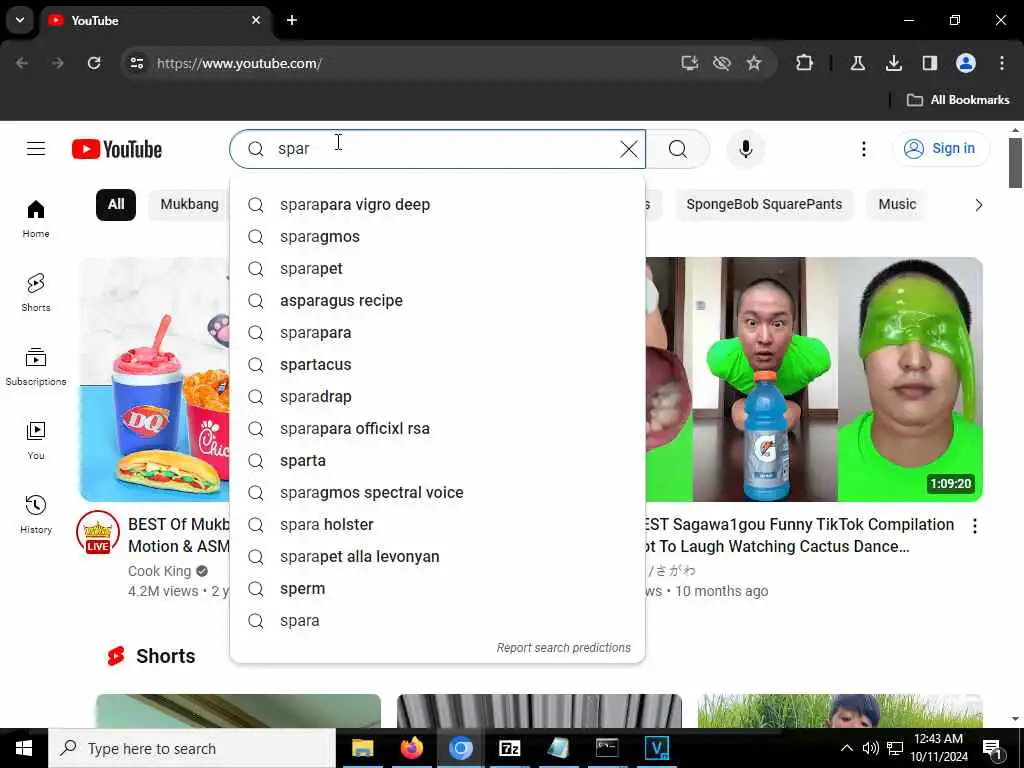The width and height of the screenshot is (1024, 768).
Task: Expand the tab search dropdown
Action: click(x=20, y=20)
